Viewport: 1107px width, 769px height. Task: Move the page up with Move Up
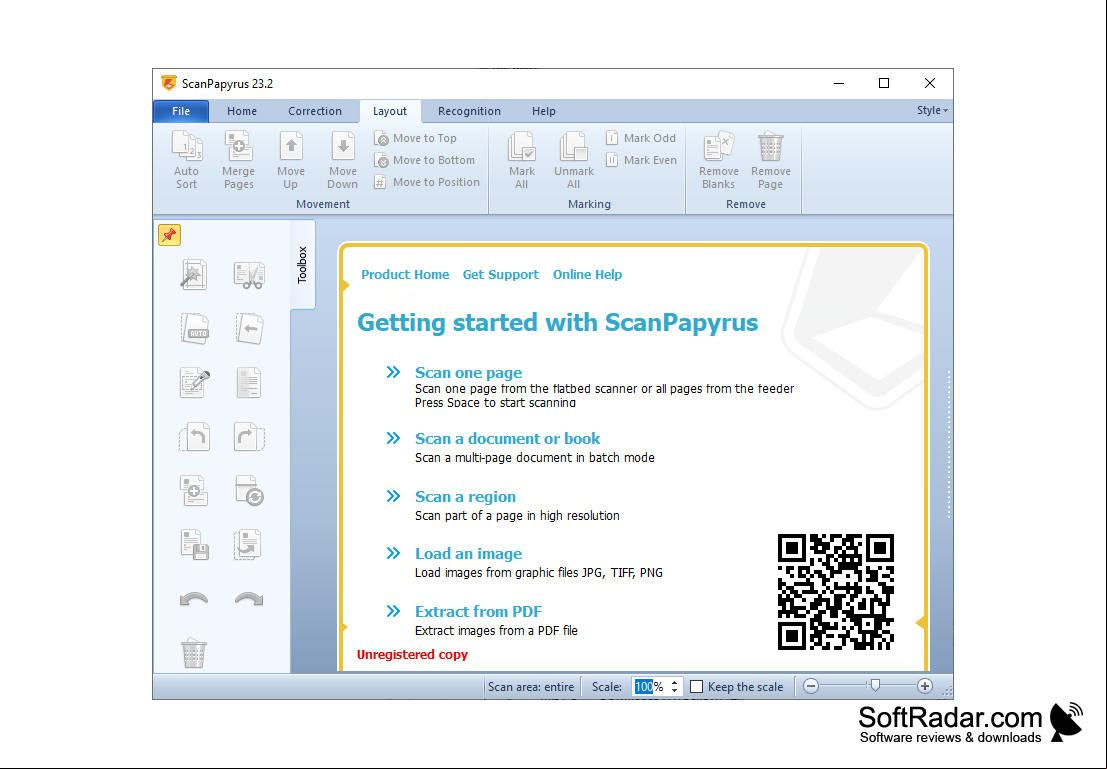point(291,160)
